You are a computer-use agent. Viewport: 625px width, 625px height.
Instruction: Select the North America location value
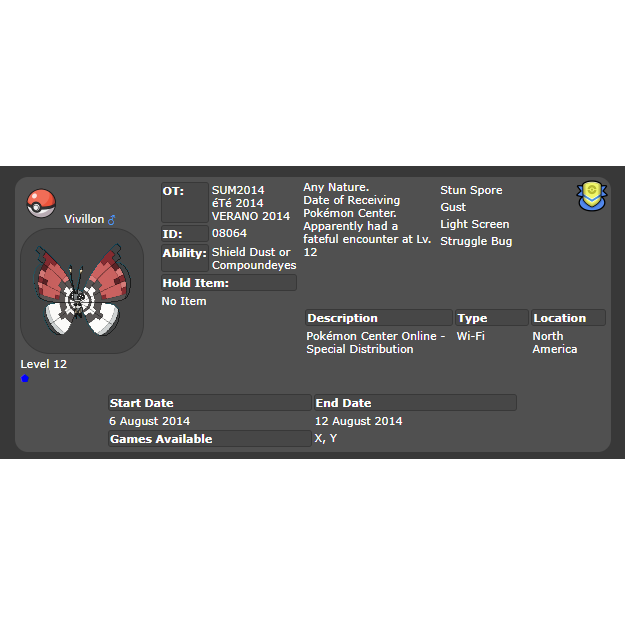(x=555, y=342)
